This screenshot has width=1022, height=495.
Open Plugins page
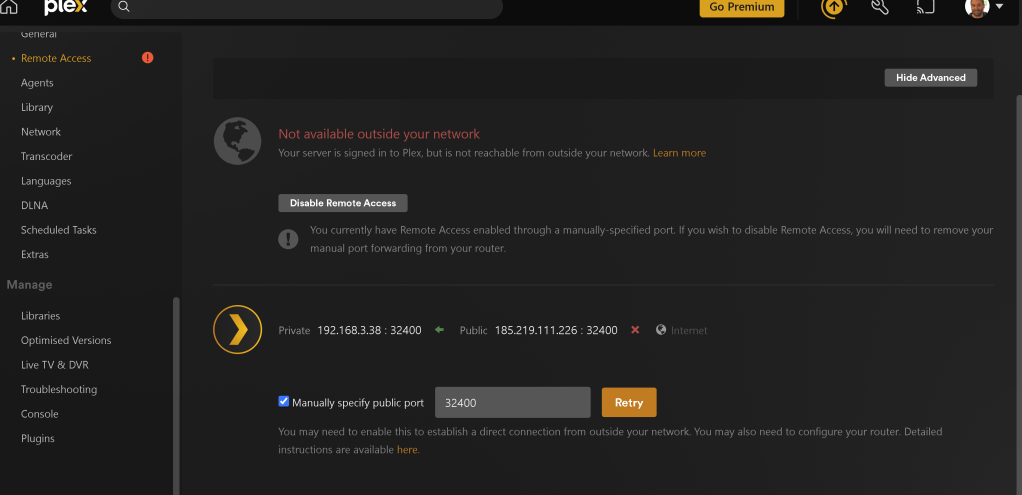tap(38, 438)
